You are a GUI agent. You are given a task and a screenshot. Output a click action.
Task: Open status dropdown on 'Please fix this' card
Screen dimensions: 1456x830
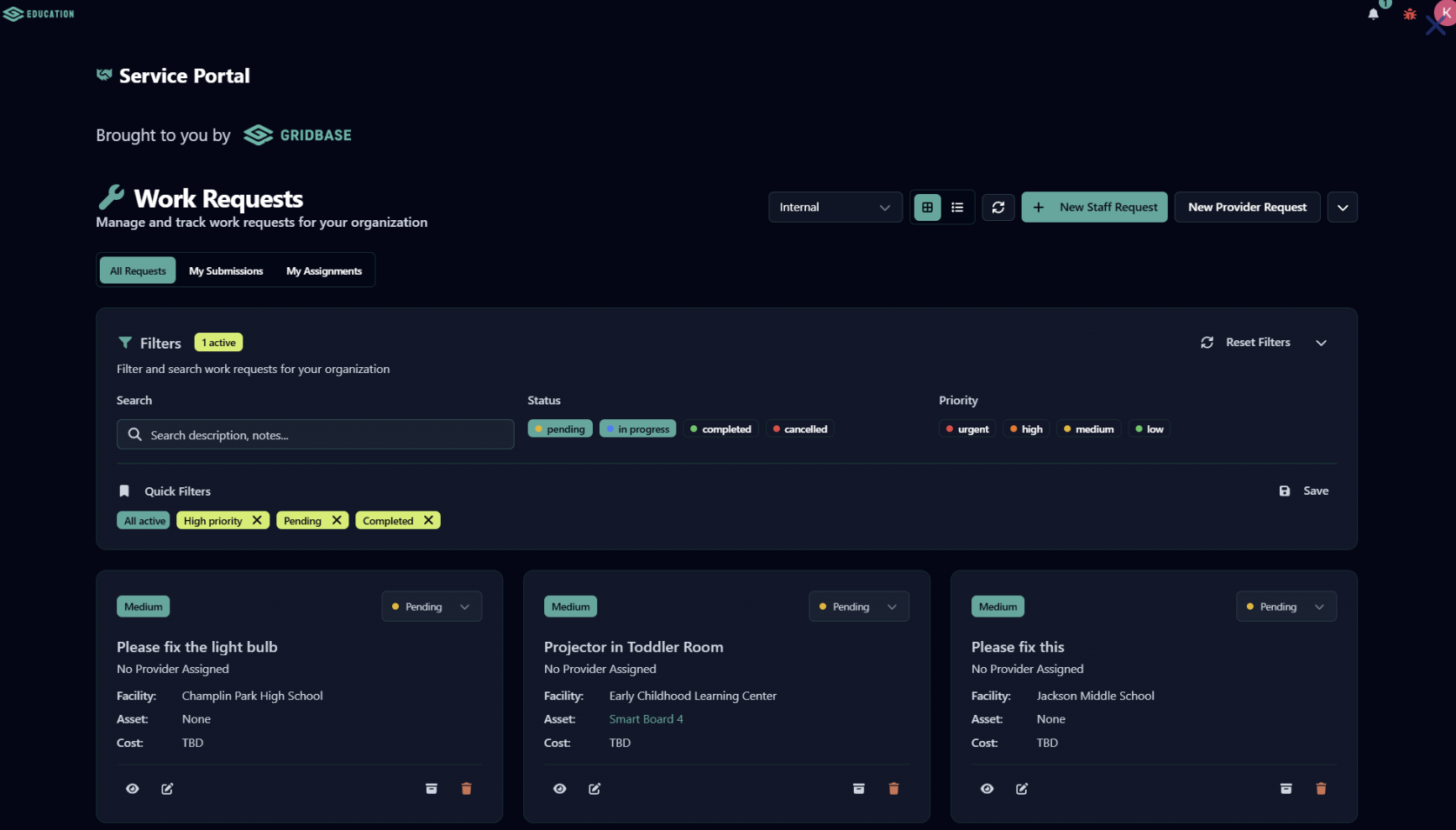1286,607
